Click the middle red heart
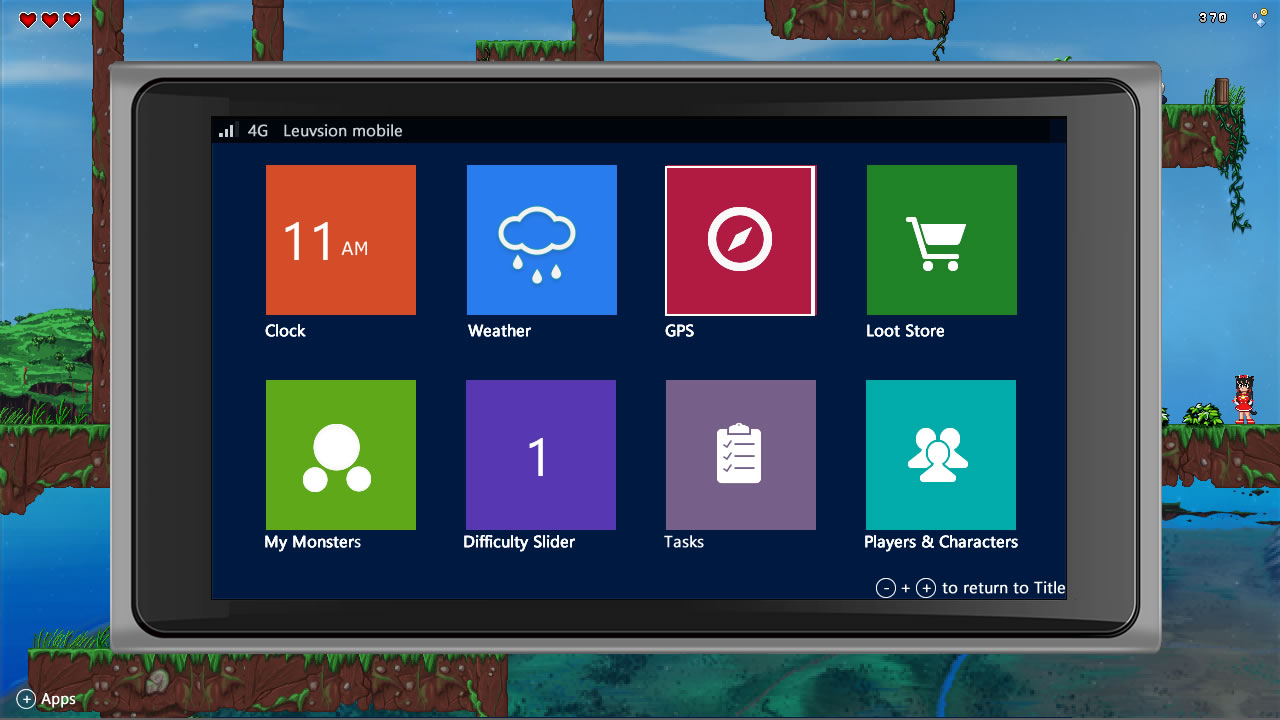This screenshot has width=1280, height=720. (x=50, y=20)
